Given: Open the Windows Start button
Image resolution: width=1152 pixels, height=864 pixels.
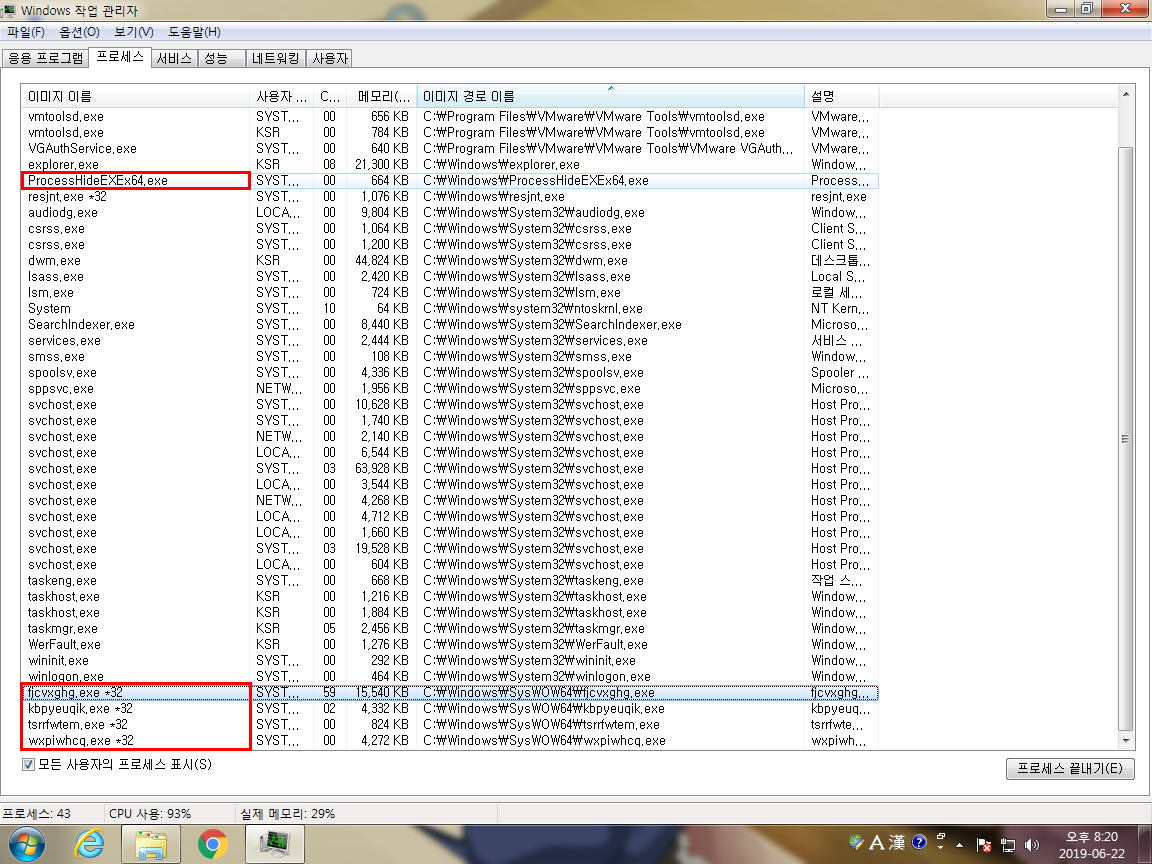Looking at the screenshot, I should [26, 844].
